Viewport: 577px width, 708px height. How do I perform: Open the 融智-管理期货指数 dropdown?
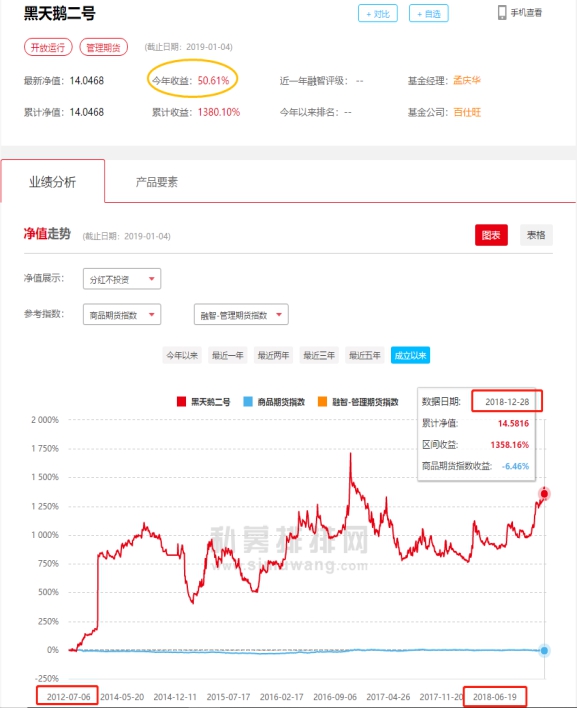click(241, 314)
